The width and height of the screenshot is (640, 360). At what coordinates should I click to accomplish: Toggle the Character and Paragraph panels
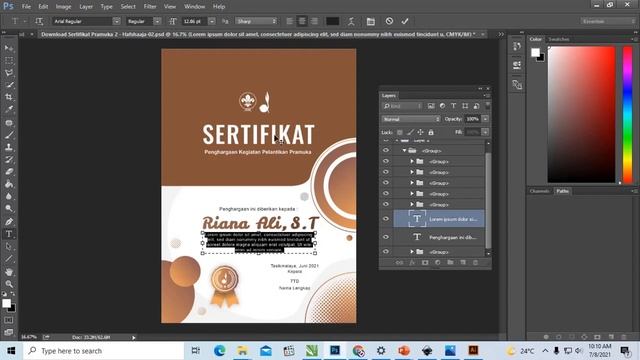[371, 21]
